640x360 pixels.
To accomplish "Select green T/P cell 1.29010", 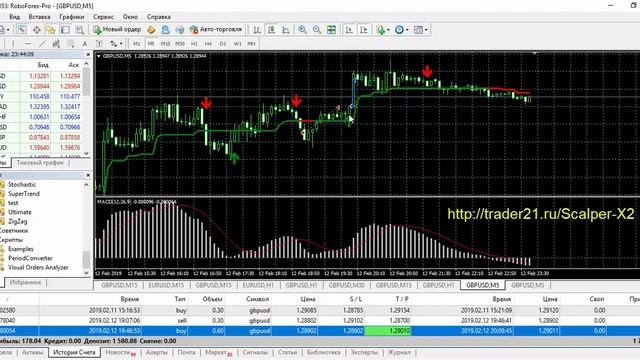I will pos(387,331).
